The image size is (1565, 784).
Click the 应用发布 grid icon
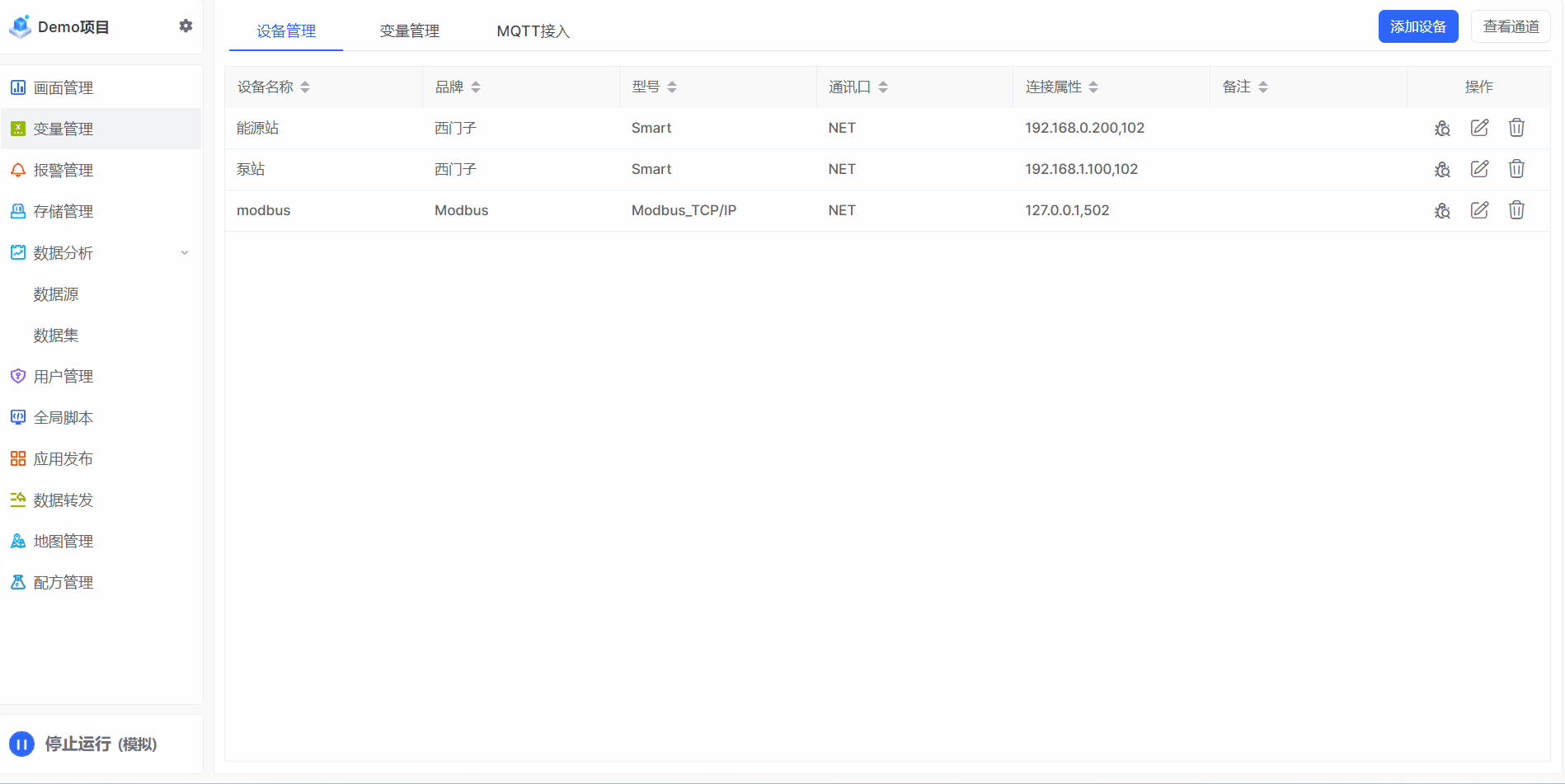(x=18, y=458)
